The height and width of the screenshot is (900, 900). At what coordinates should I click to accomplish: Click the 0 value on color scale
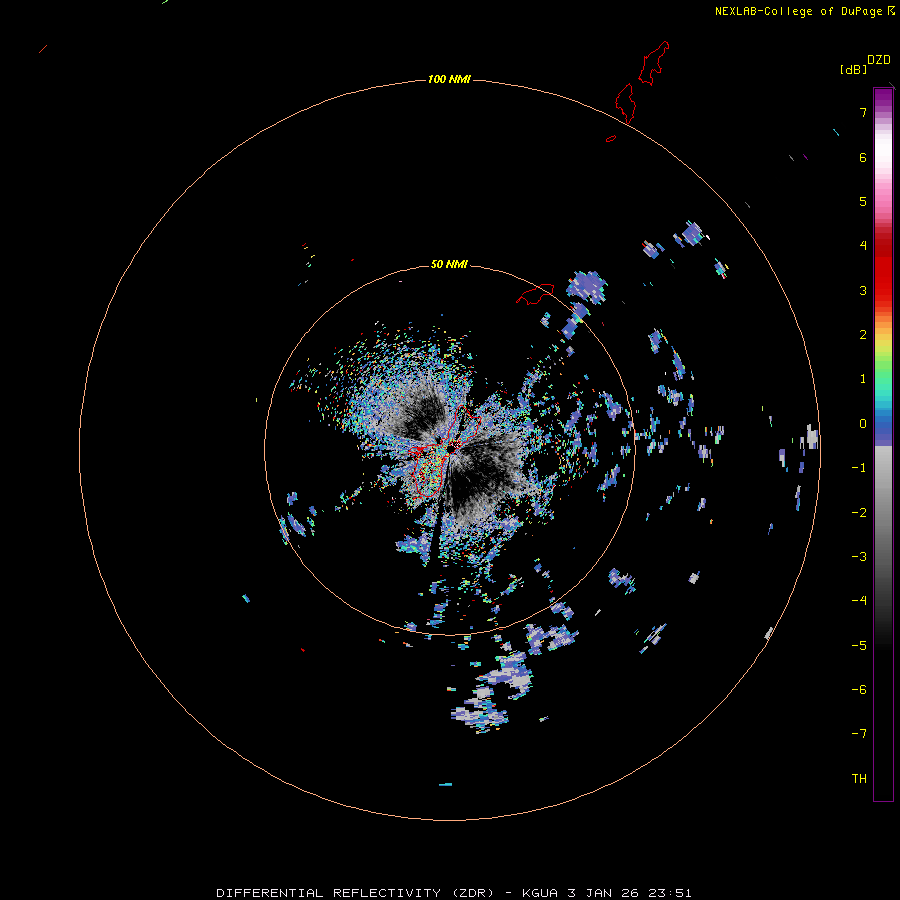tap(863, 424)
